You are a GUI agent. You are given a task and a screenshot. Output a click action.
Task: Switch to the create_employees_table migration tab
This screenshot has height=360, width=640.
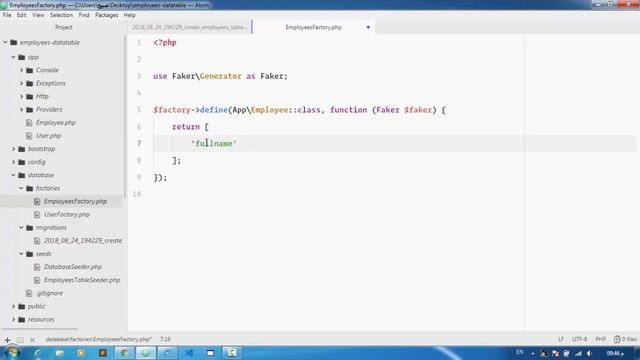click(190, 27)
